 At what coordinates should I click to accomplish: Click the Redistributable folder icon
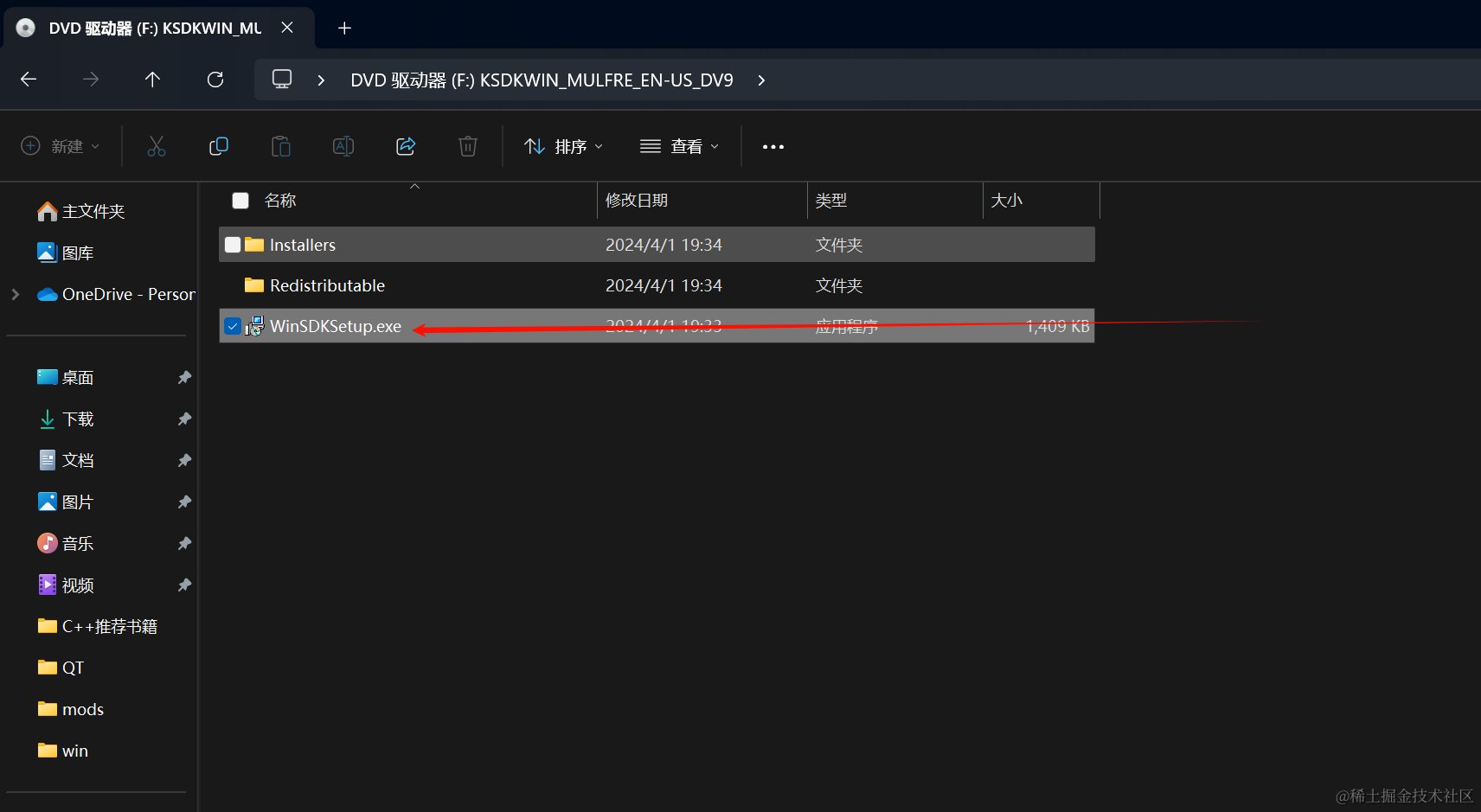(254, 285)
